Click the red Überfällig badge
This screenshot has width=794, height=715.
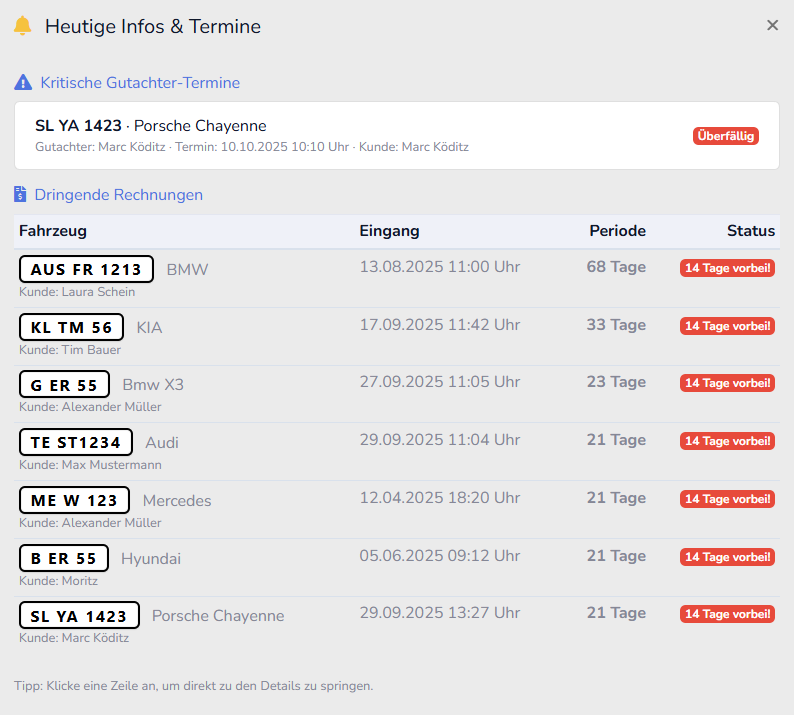725,136
